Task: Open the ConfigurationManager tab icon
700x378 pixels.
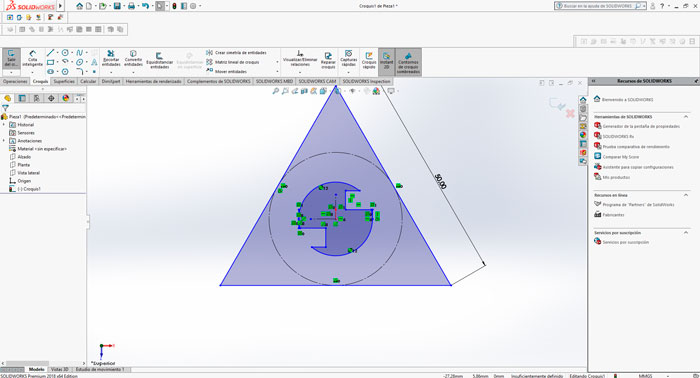Action: (x=37, y=98)
